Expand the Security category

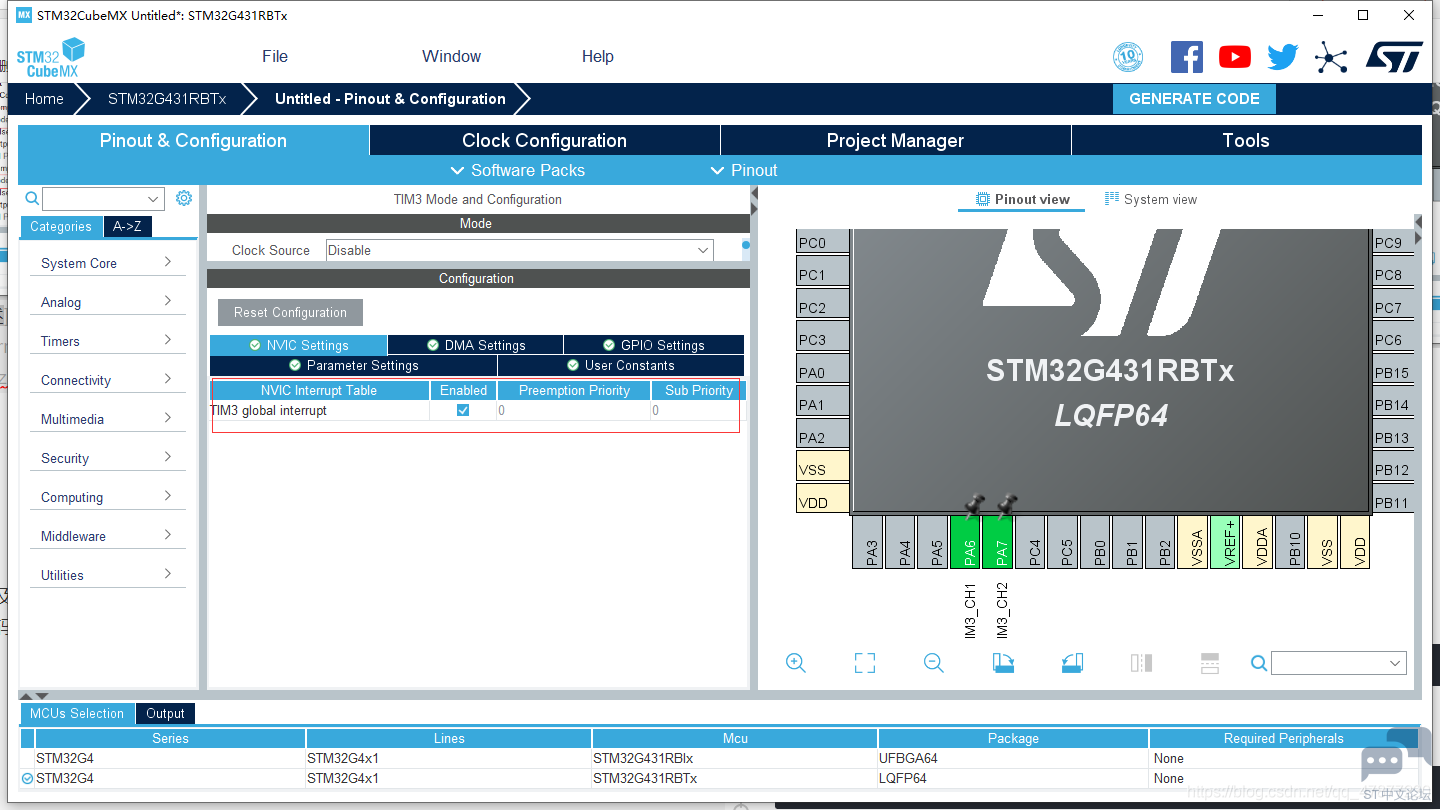108,458
